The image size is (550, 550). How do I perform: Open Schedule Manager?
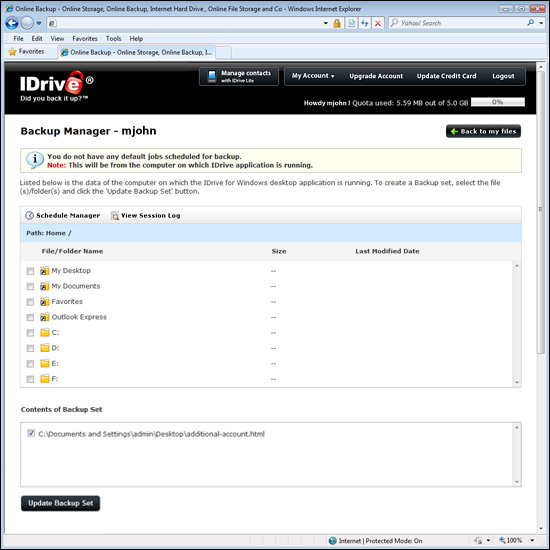(x=62, y=215)
